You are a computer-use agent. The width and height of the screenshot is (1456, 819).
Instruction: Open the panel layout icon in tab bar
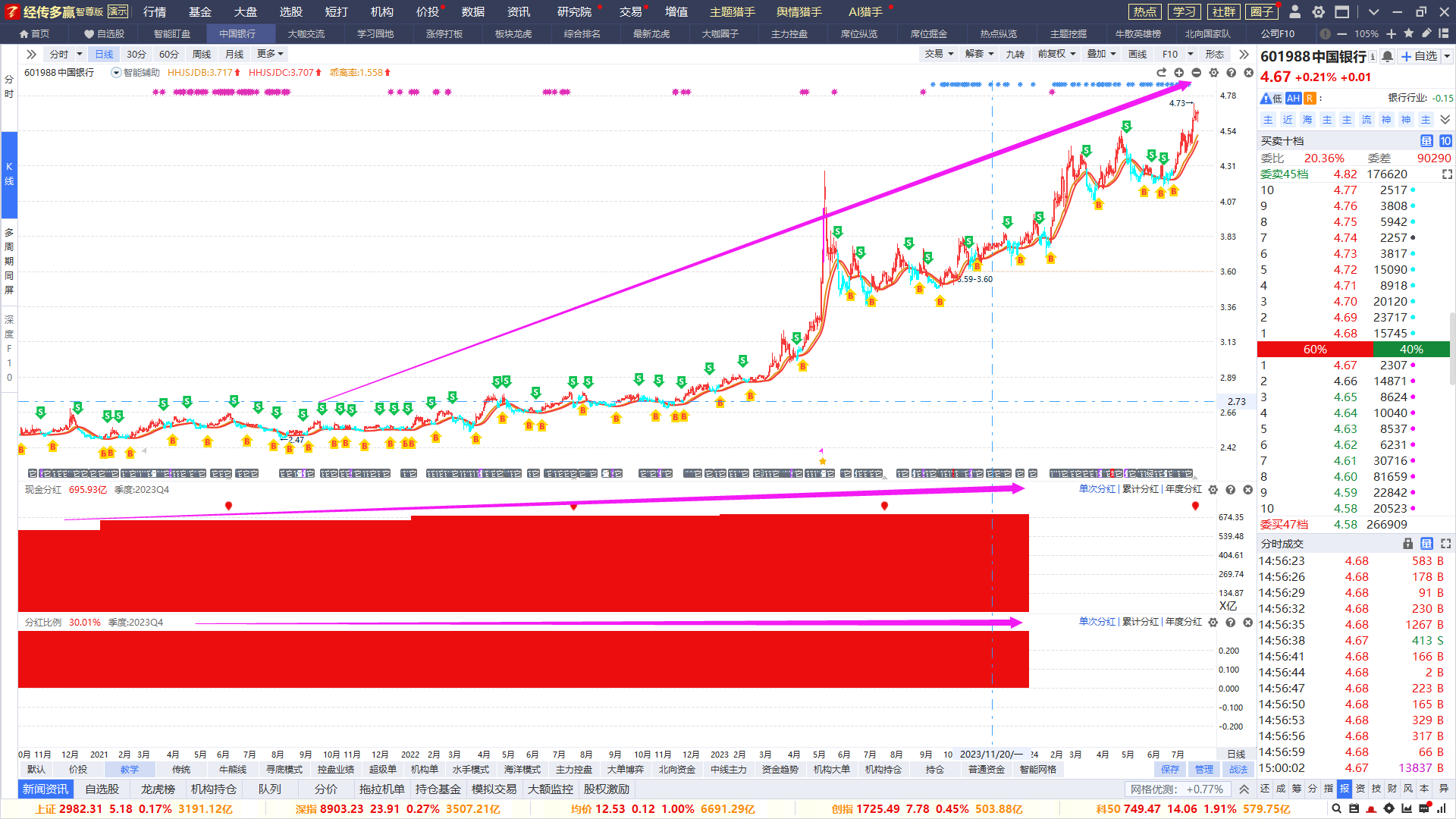1444,33
